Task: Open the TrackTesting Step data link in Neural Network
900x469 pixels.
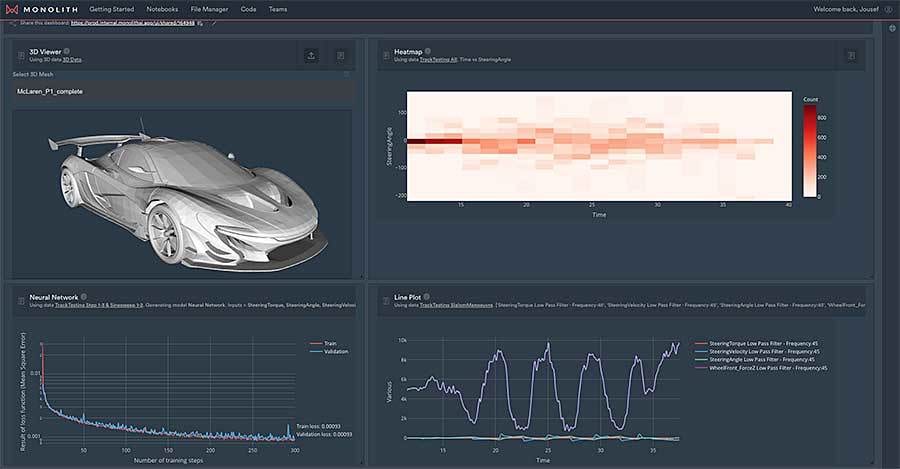Action: [x=99, y=305]
